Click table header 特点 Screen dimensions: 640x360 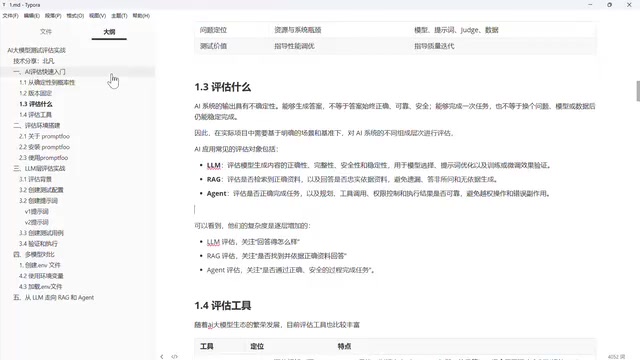[344, 346]
